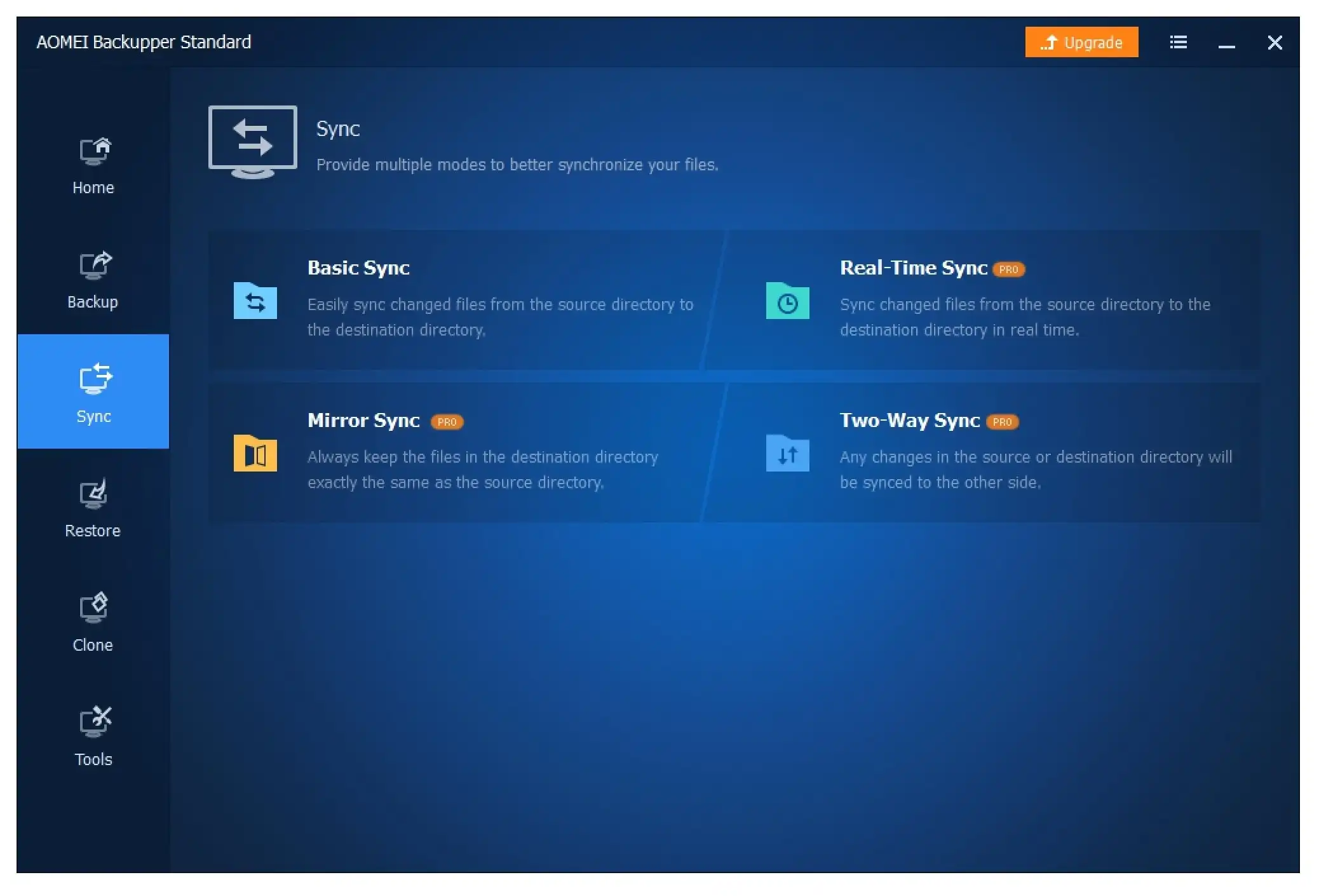Click the large Sync monitor header icon
Viewport: 1319px width, 896px height.
tap(253, 142)
